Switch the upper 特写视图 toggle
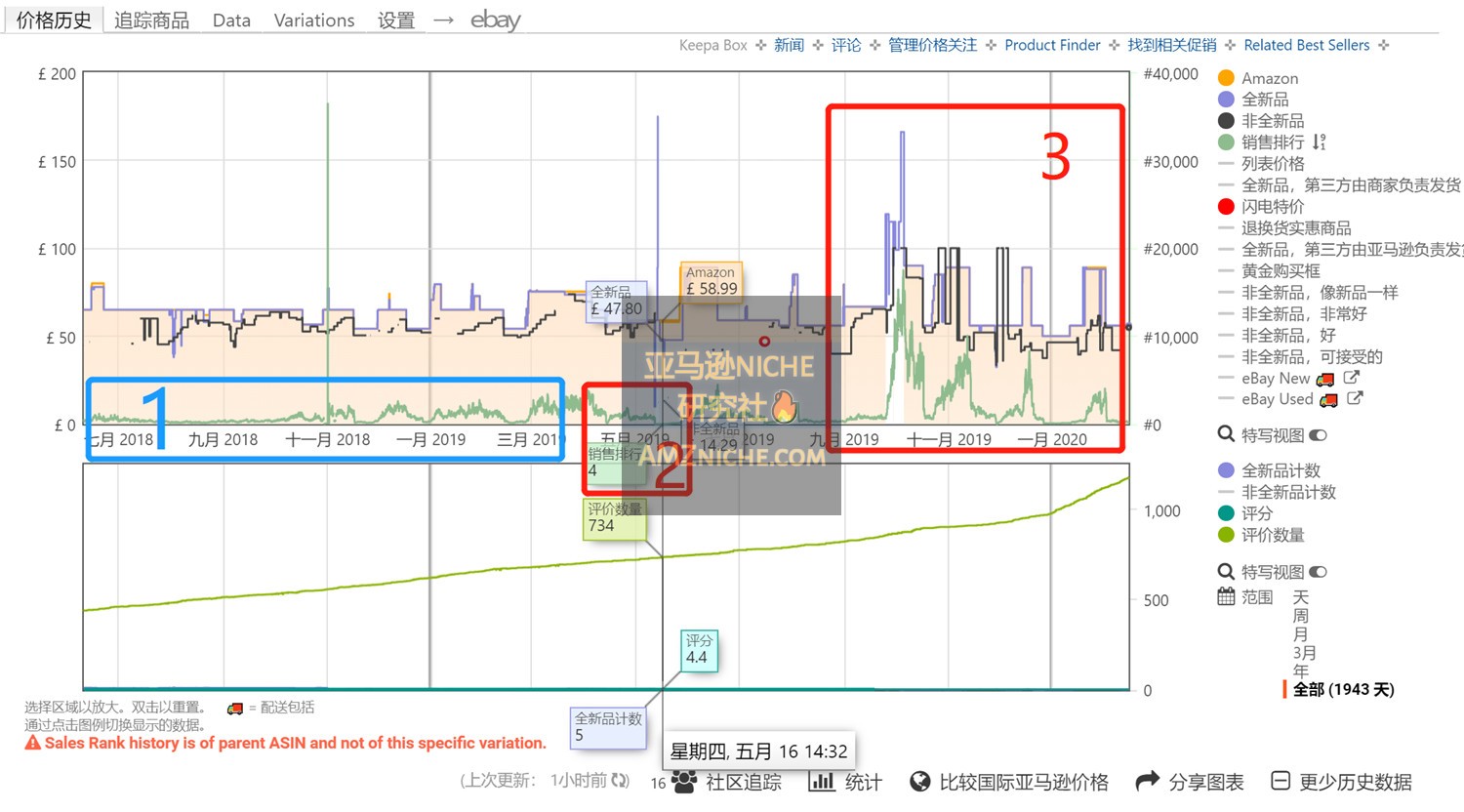Screen dimensions: 1464x812 coord(1318,435)
